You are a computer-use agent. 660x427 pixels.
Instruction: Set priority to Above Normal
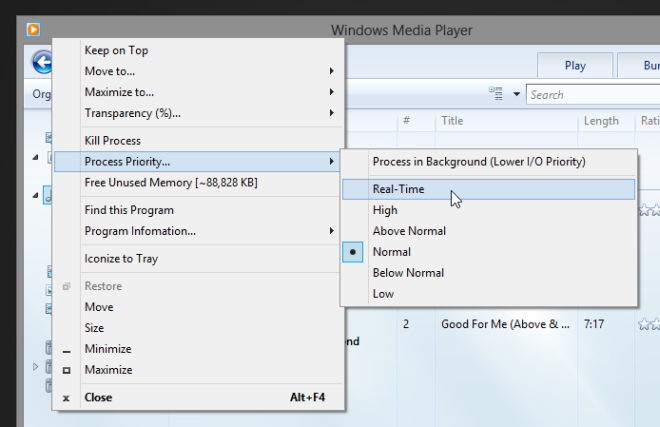tap(489, 231)
